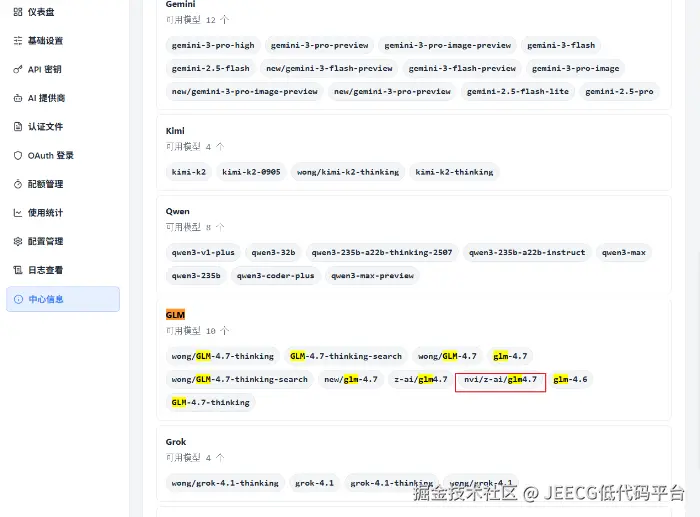Click gemini-2.5-flash-lite model tag

tap(518, 92)
